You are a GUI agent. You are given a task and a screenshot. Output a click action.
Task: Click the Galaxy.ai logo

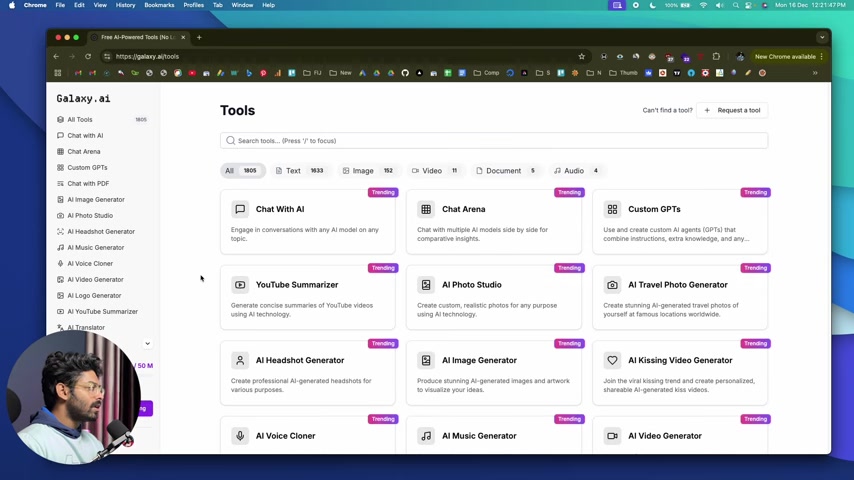click(x=83, y=99)
